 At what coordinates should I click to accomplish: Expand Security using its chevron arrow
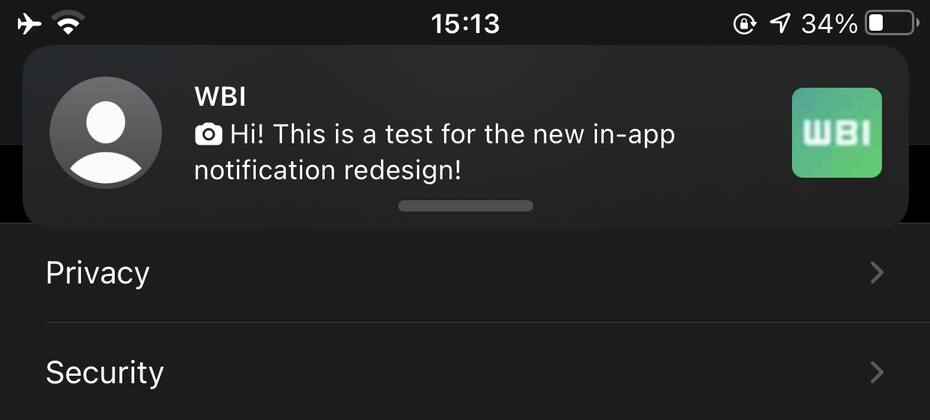877,373
